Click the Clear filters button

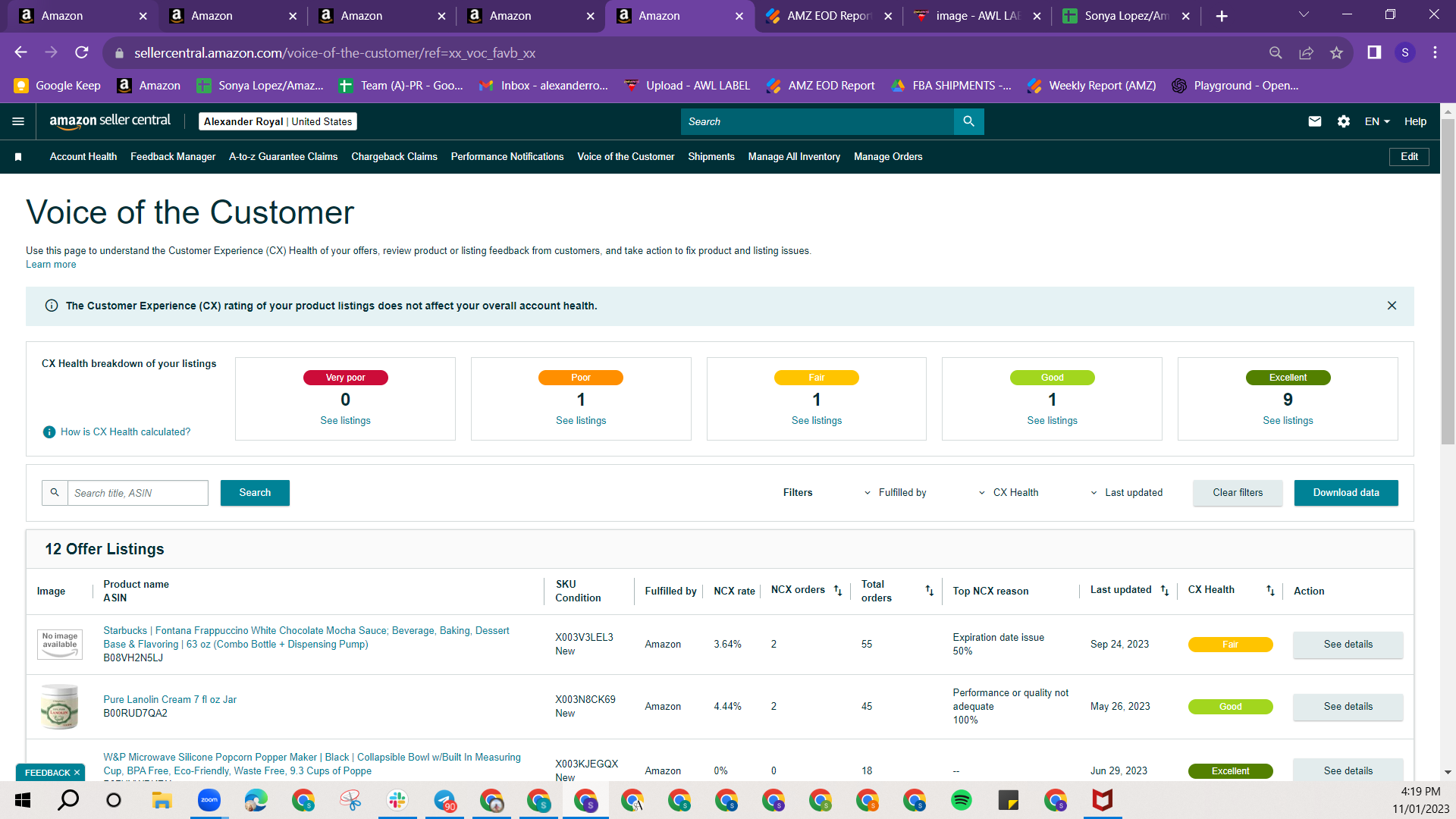(x=1238, y=493)
